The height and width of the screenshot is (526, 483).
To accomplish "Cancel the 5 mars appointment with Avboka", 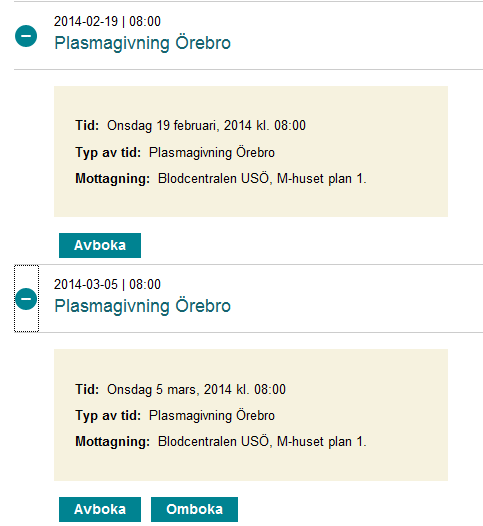I will point(100,509).
